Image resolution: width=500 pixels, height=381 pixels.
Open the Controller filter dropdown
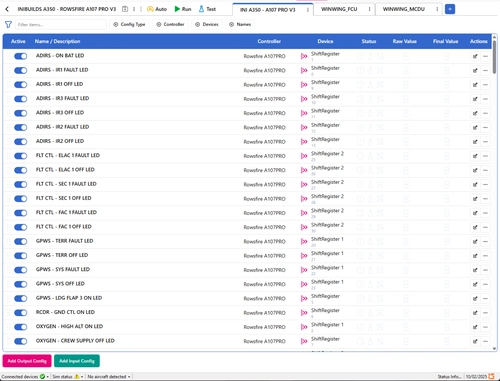(171, 24)
